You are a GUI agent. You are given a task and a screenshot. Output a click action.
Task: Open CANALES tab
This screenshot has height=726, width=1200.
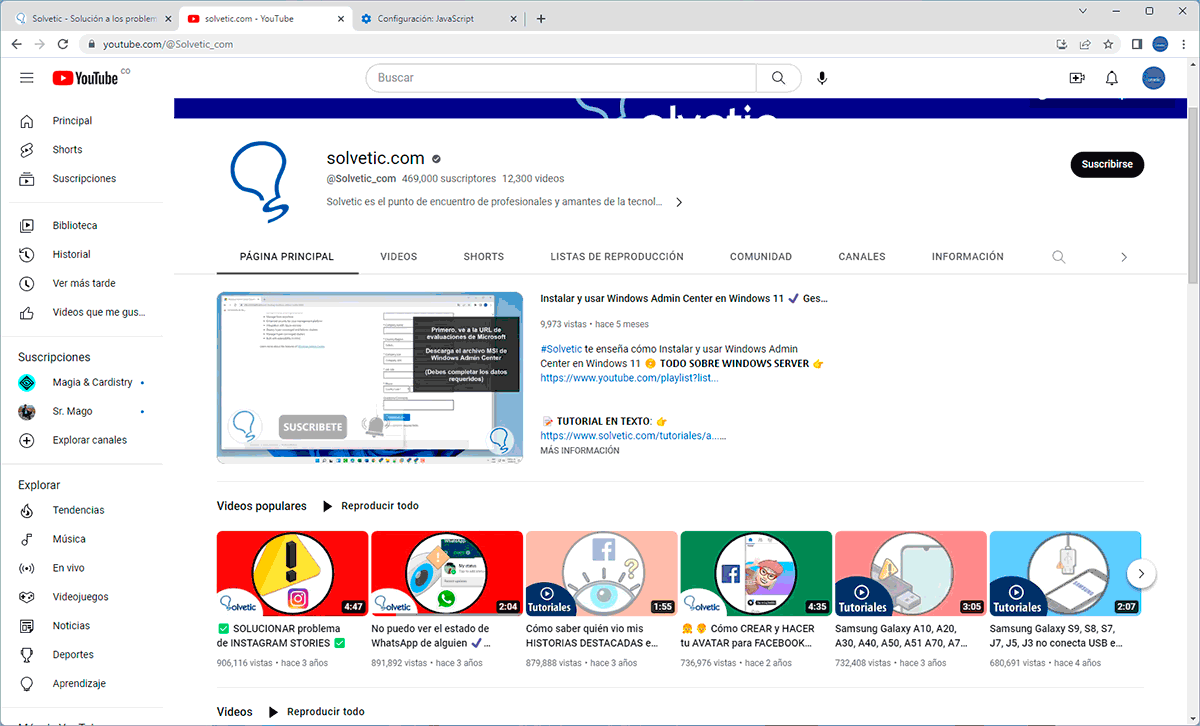(862, 257)
